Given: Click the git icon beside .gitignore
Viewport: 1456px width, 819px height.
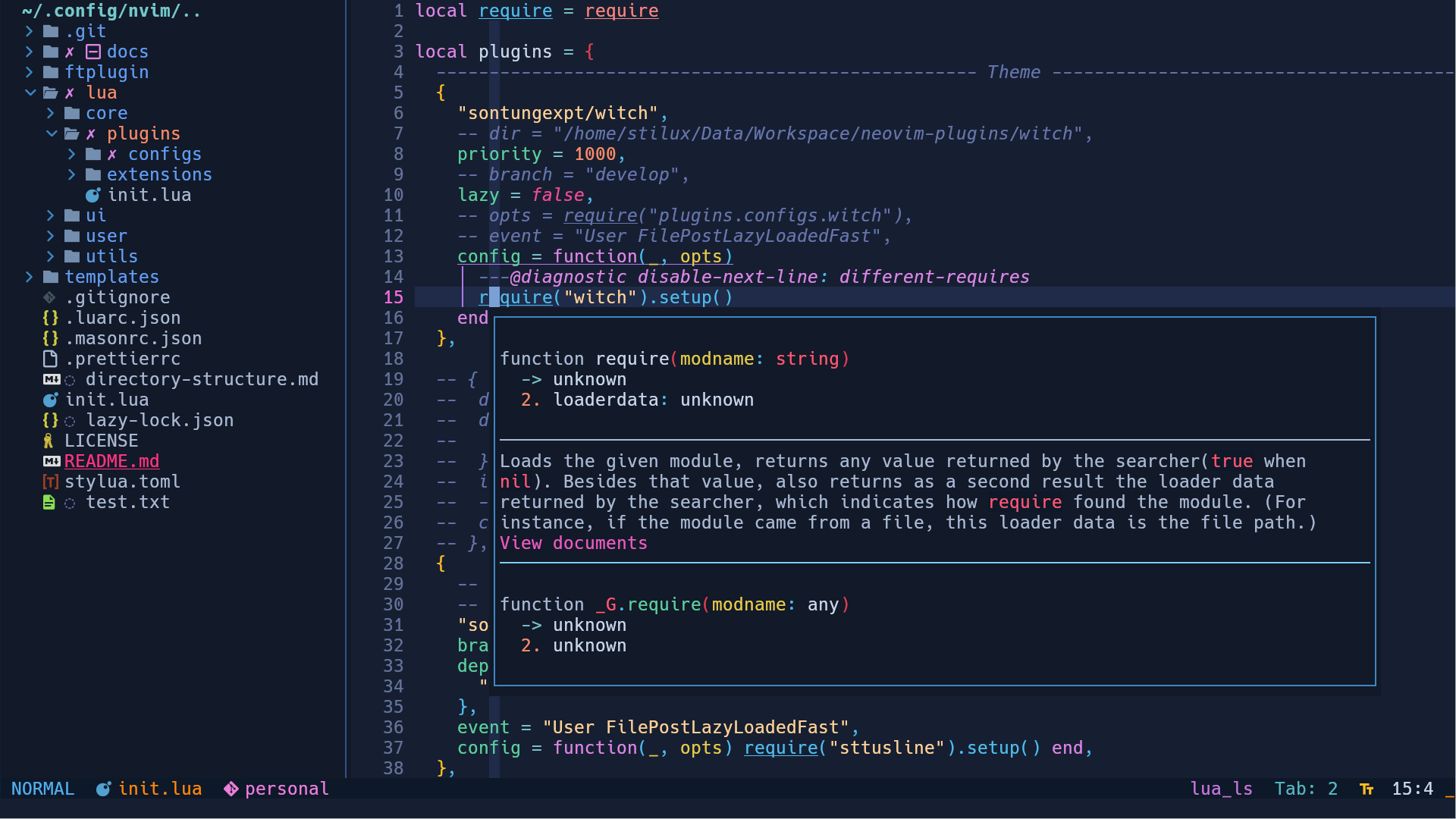Looking at the screenshot, I should (49, 297).
